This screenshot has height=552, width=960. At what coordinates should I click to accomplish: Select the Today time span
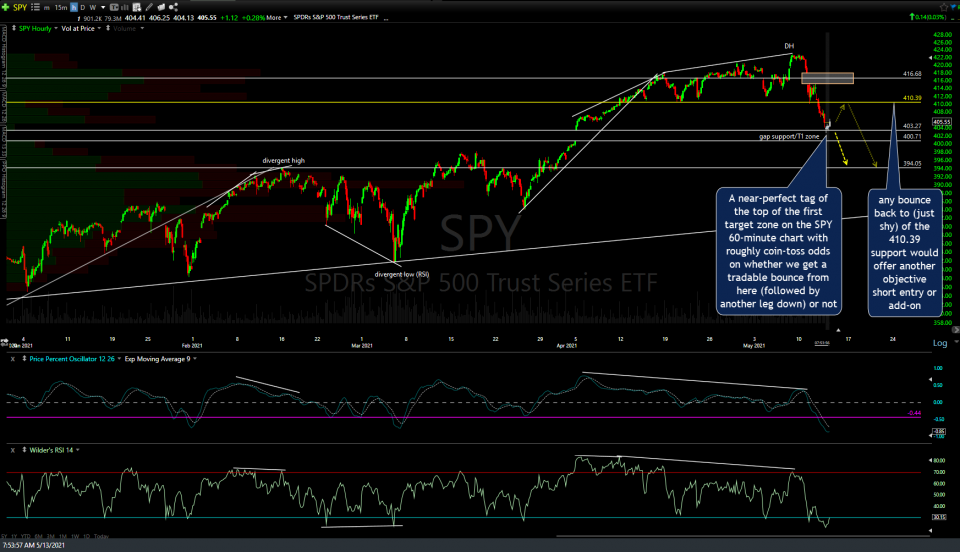point(102,537)
